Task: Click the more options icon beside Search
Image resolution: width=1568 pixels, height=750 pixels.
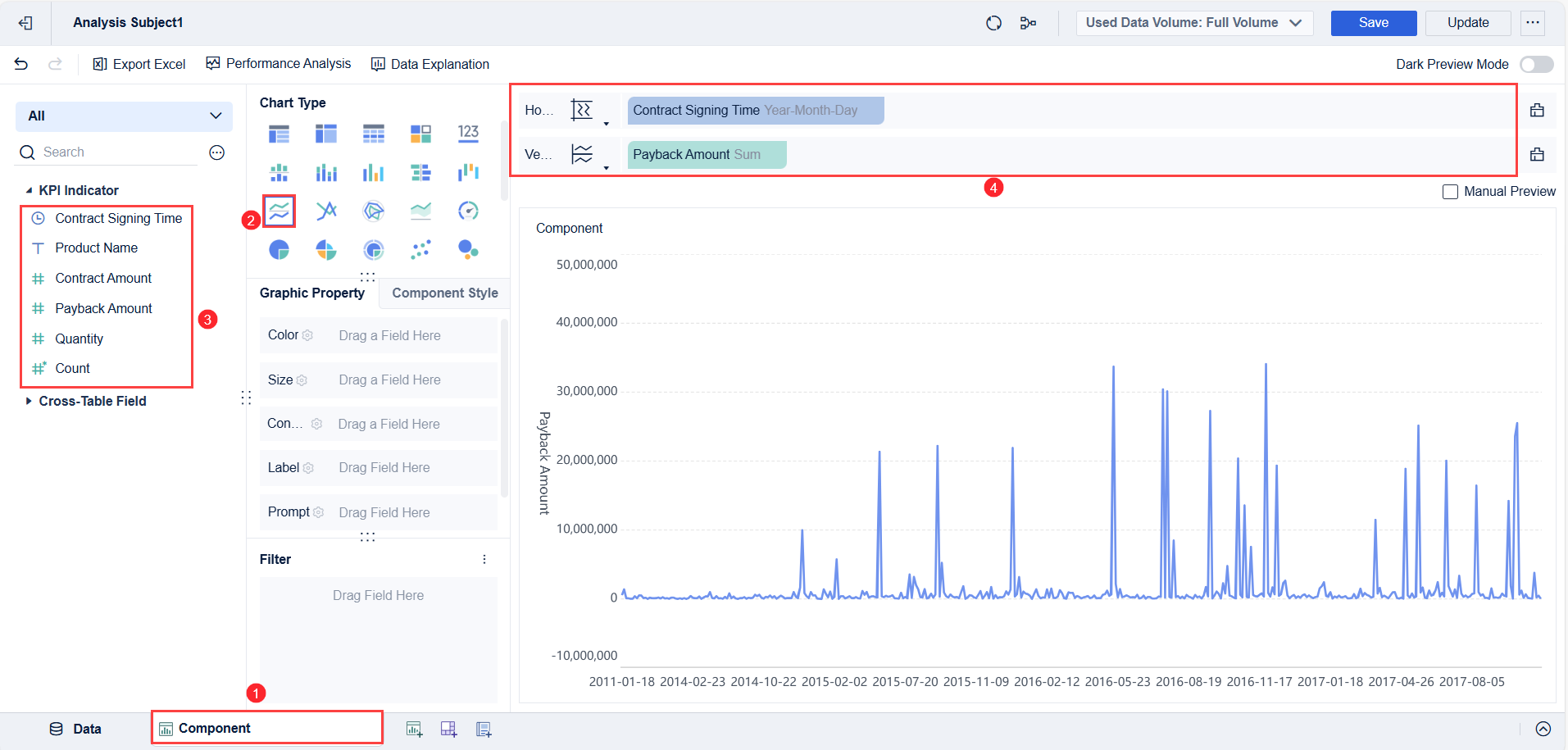Action: pyautogui.click(x=217, y=152)
